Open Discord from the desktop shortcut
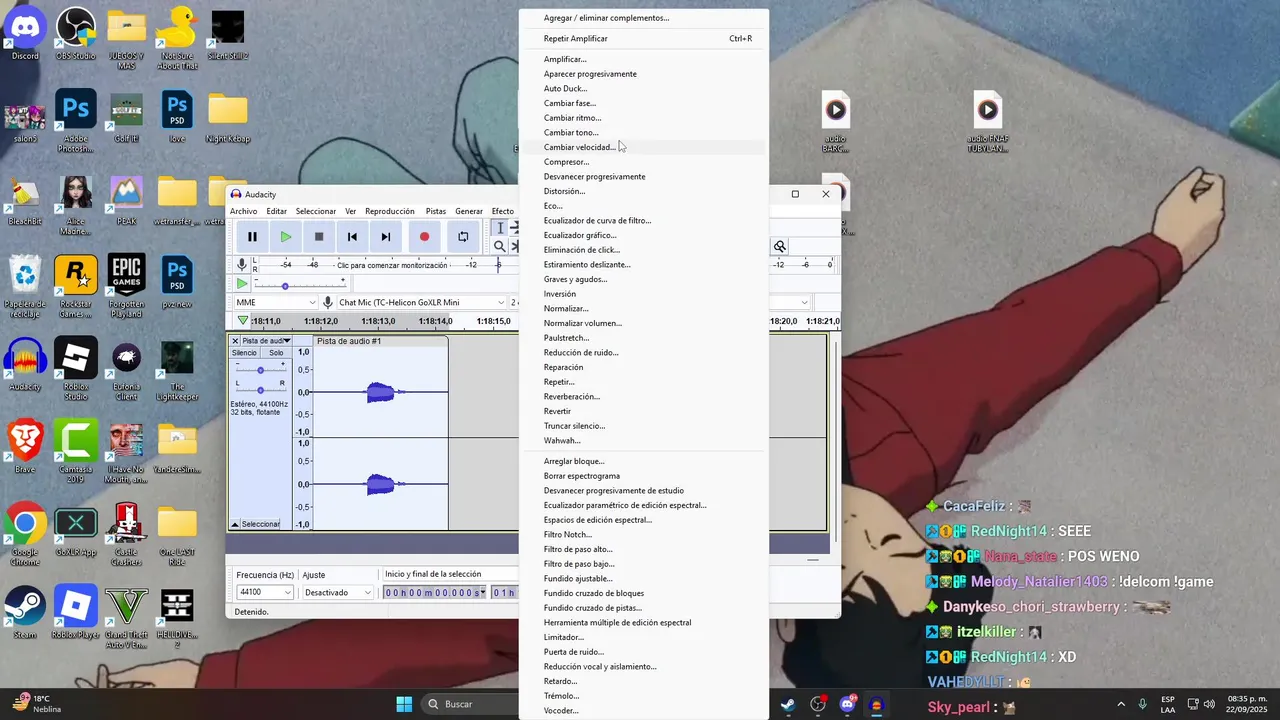1280x720 pixels. click(25, 34)
